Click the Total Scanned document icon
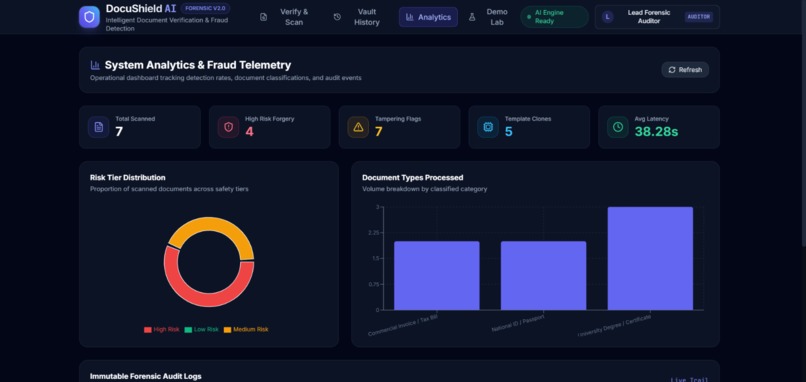806x382 pixels. [x=98, y=127]
